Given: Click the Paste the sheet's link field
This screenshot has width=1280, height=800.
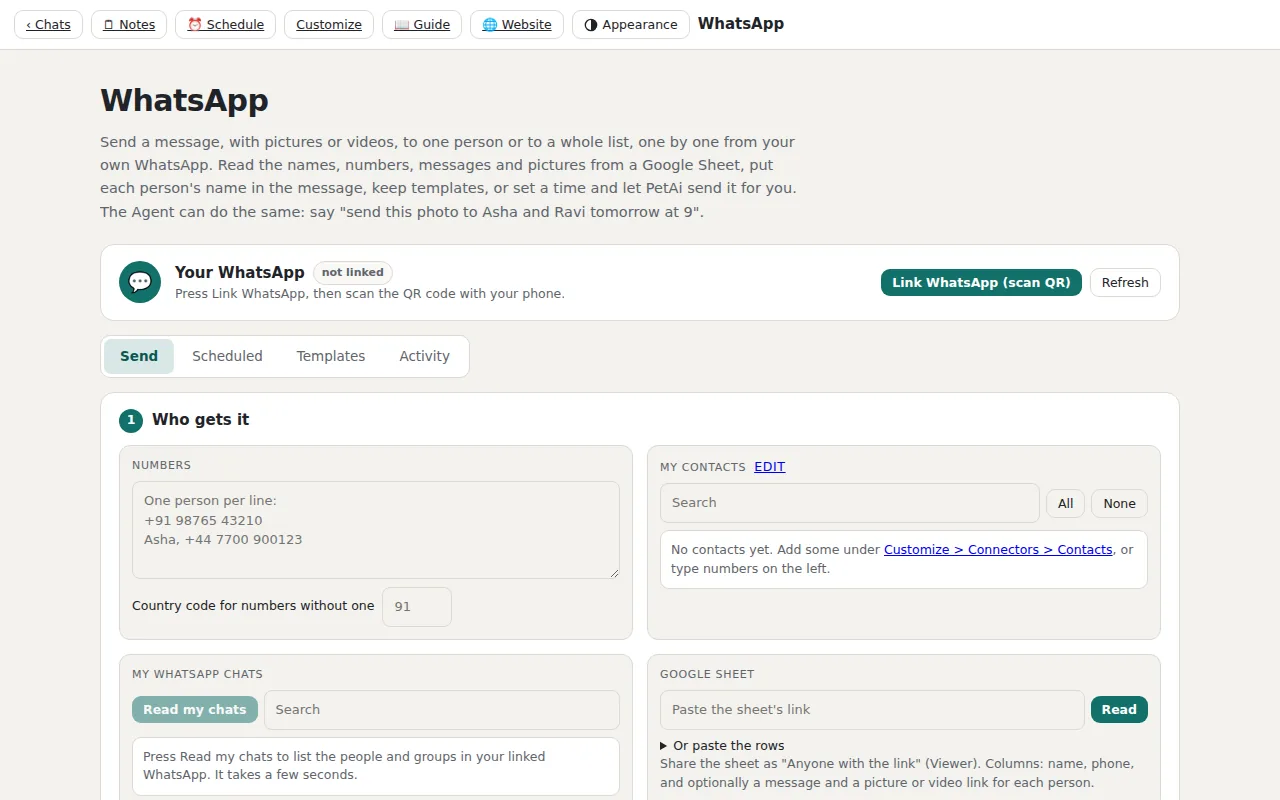Looking at the screenshot, I should point(872,710).
